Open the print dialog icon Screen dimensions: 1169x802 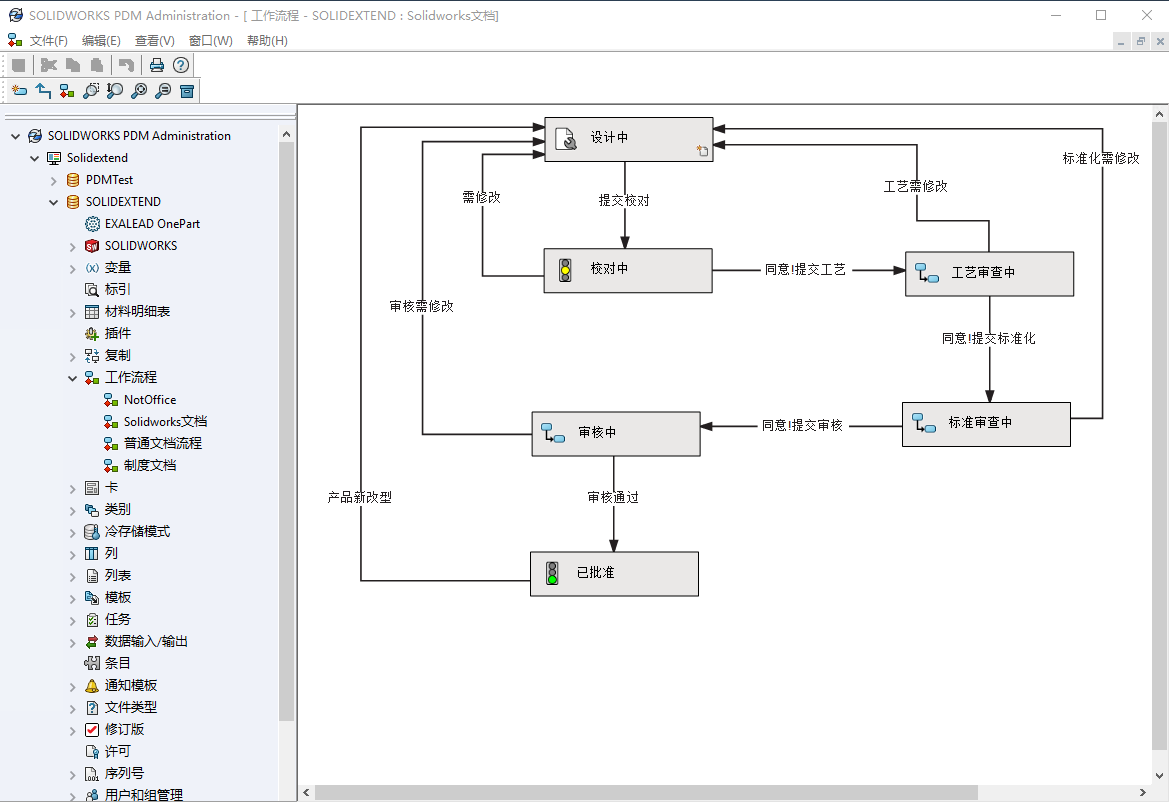coord(157,65)
